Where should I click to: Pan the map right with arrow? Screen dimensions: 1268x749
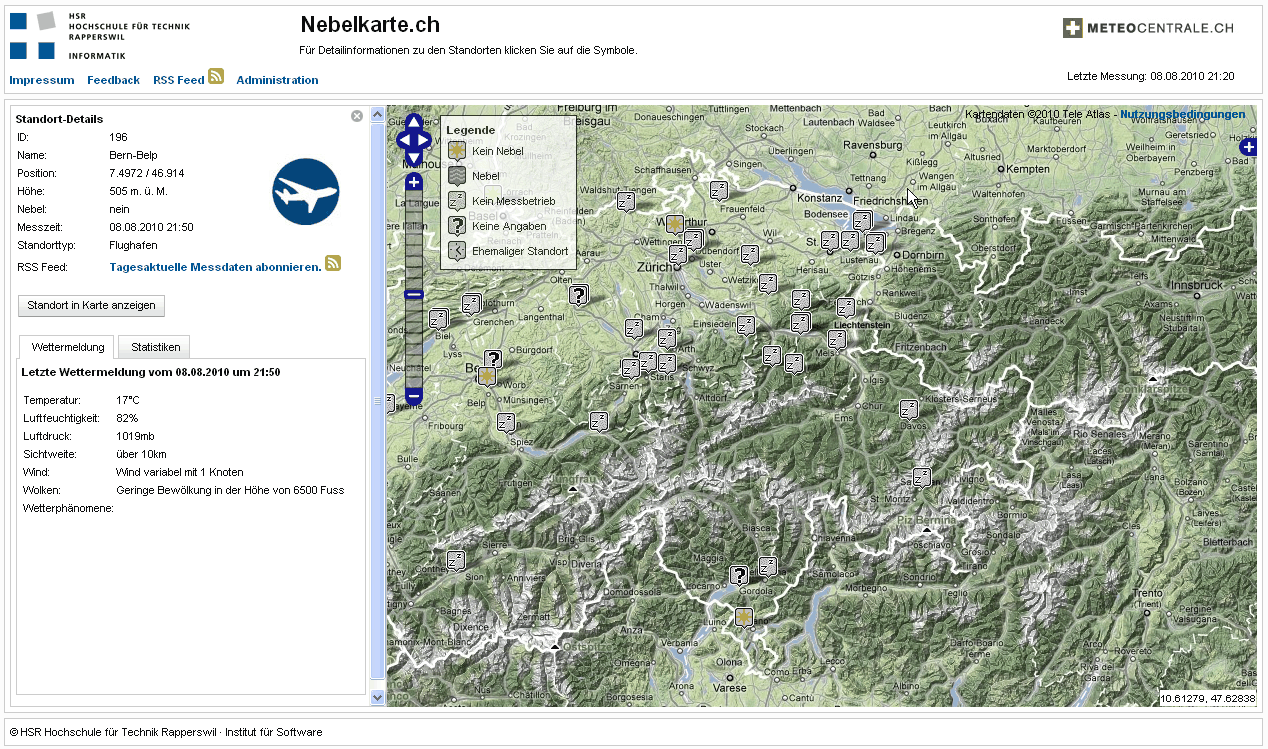click(426, 140)
